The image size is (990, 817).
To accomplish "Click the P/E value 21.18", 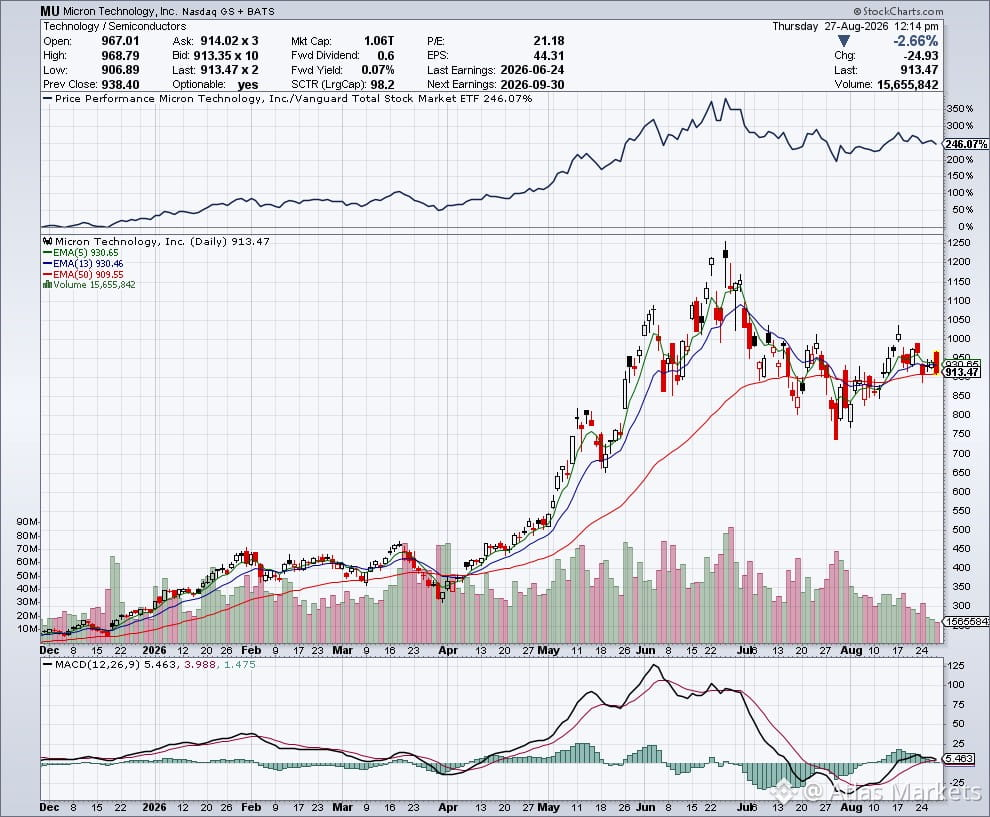I will click(x=549, y=41).
